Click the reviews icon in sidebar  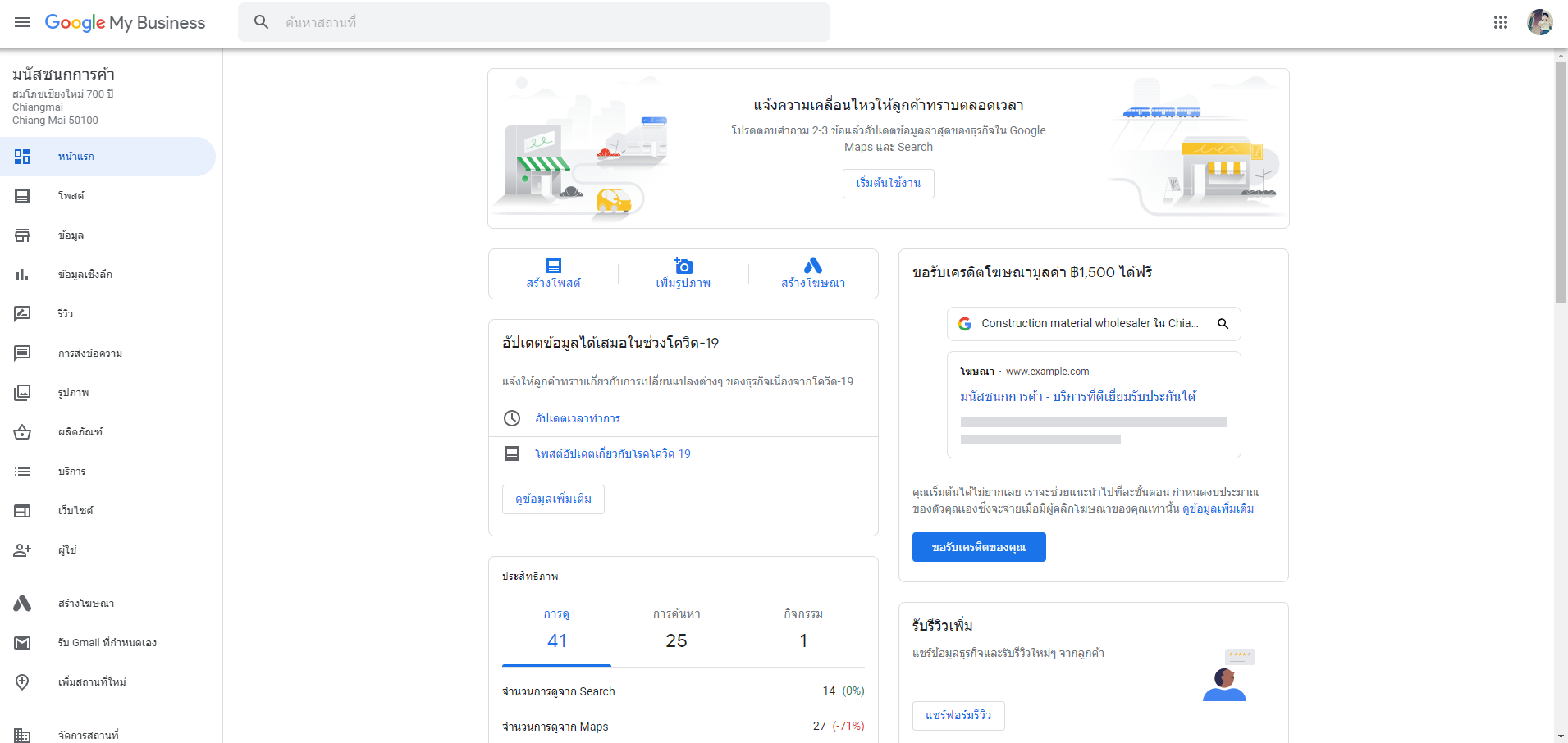pyautogui.click(x=22, y=314)
